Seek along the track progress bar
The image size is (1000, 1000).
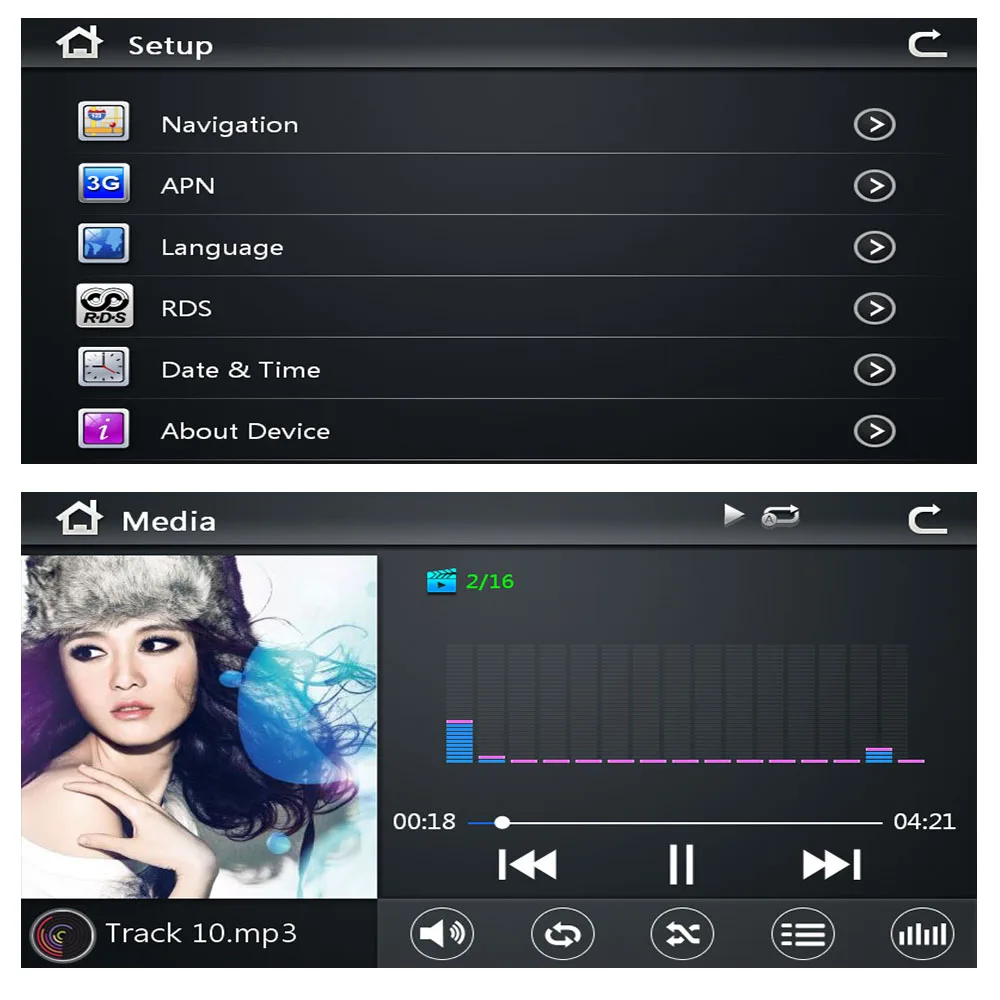click(x=675, y=823)
